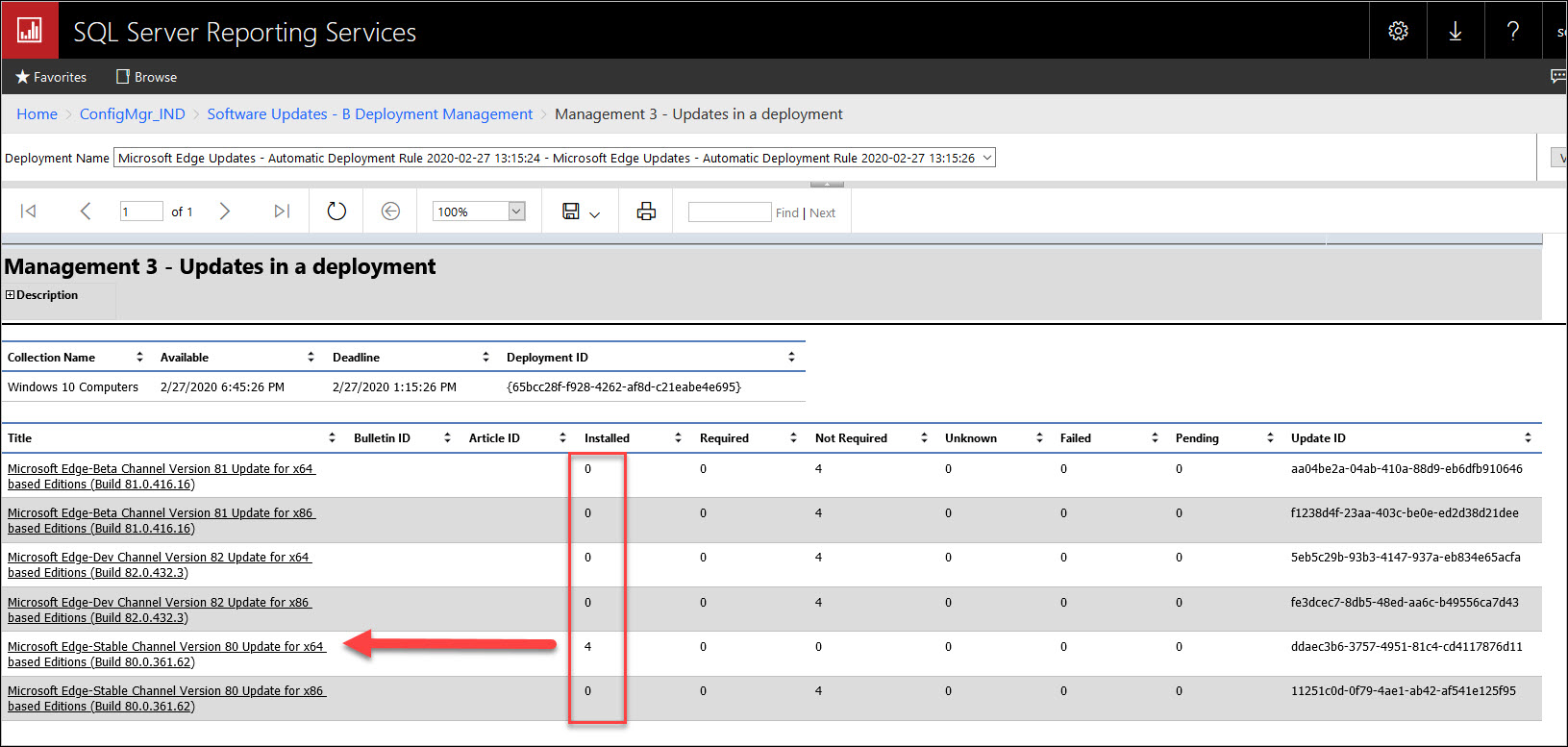
Task: Open the Deployment Name dropdown
Action: (555, 158)
